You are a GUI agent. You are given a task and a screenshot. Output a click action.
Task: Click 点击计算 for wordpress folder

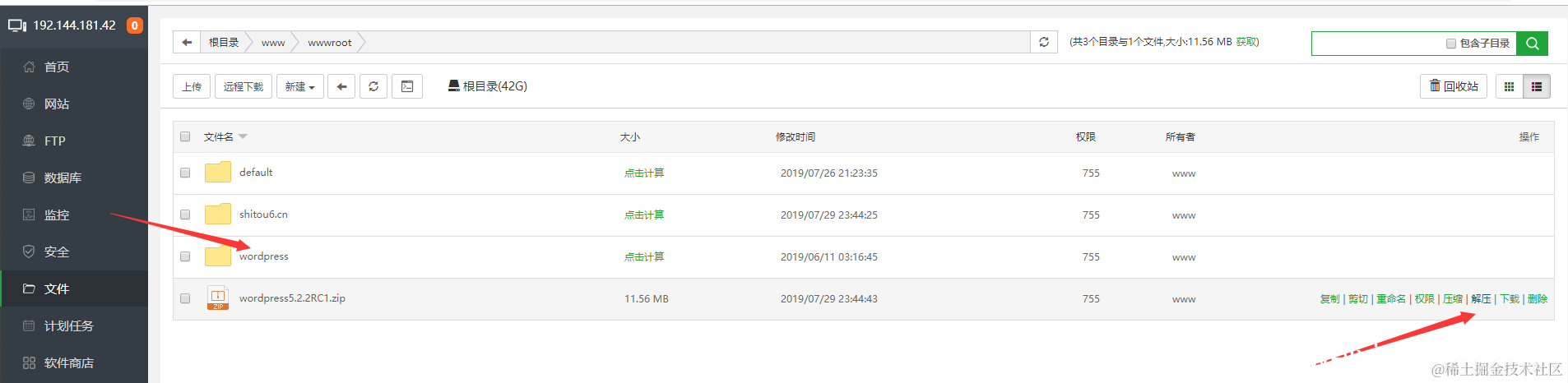click(644, 256)
